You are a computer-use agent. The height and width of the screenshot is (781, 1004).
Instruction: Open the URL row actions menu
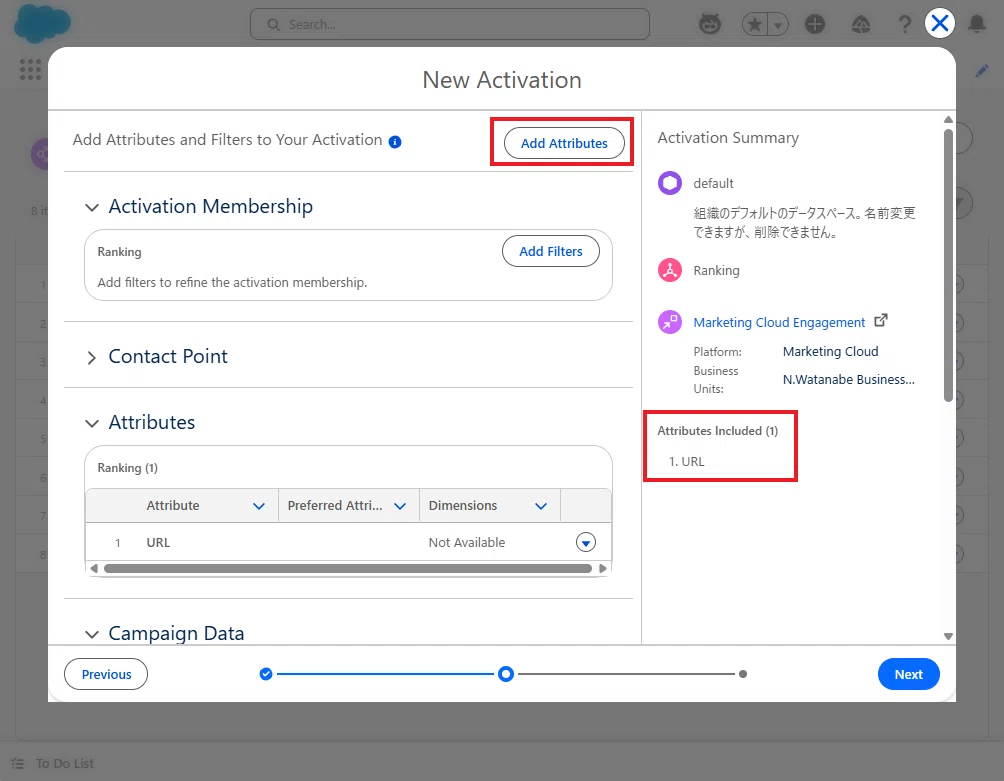click(x=585, y=542)
